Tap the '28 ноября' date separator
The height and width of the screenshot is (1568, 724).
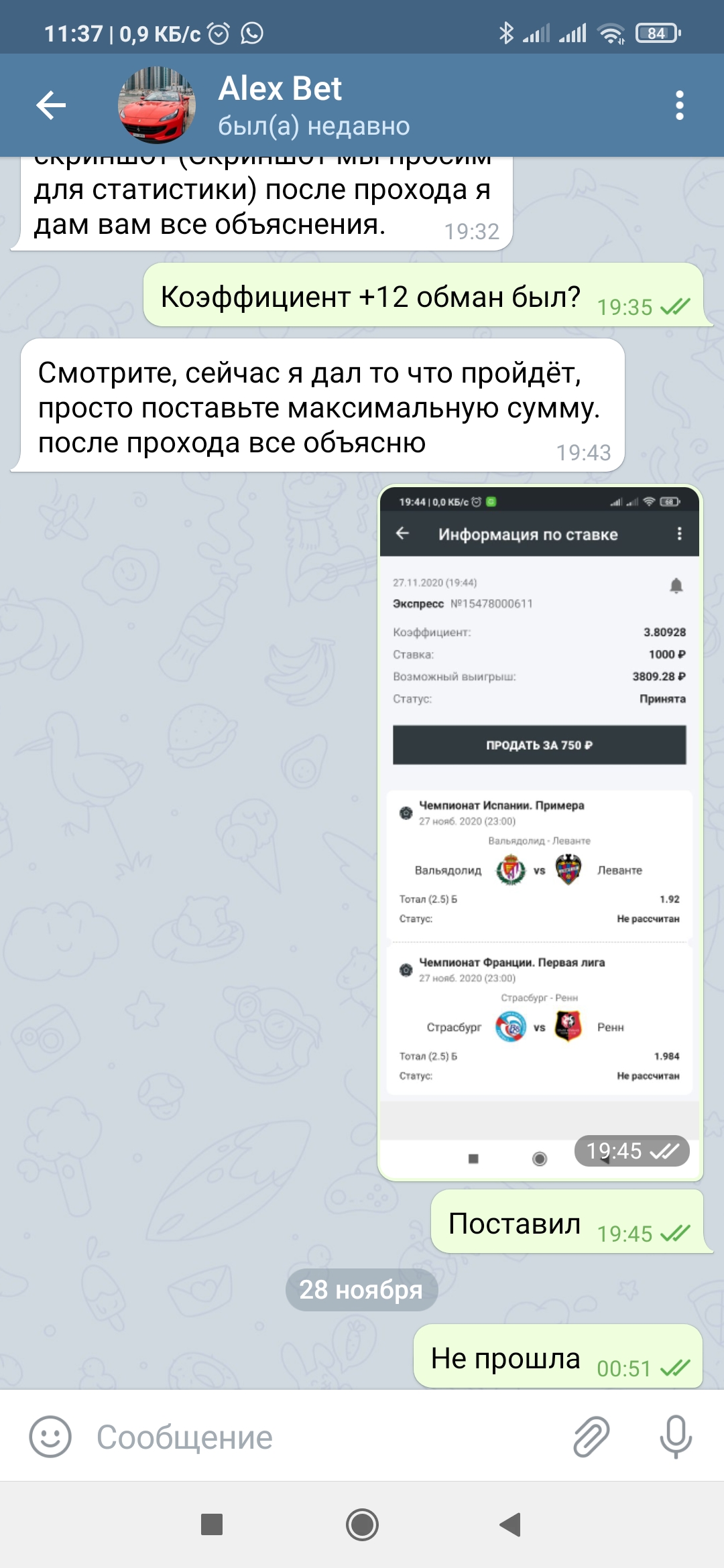(361, 1289)
